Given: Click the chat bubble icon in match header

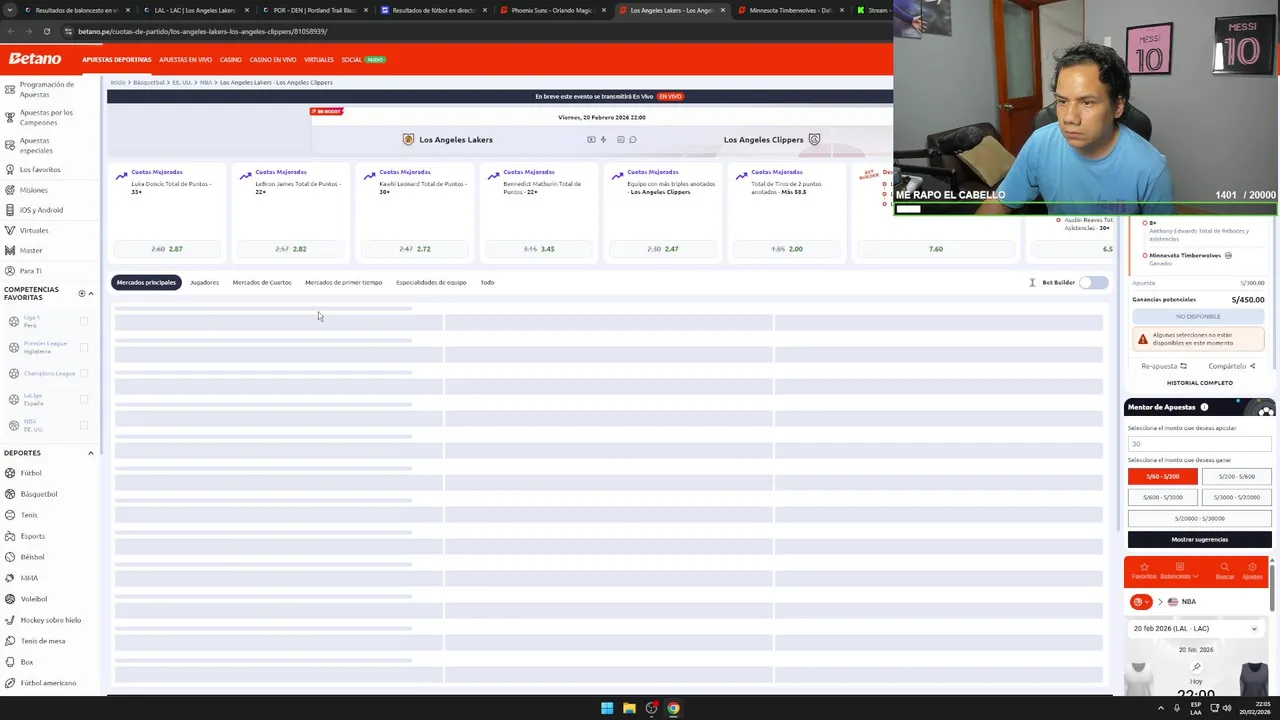Looking at the screenshot, I should 632,140.
